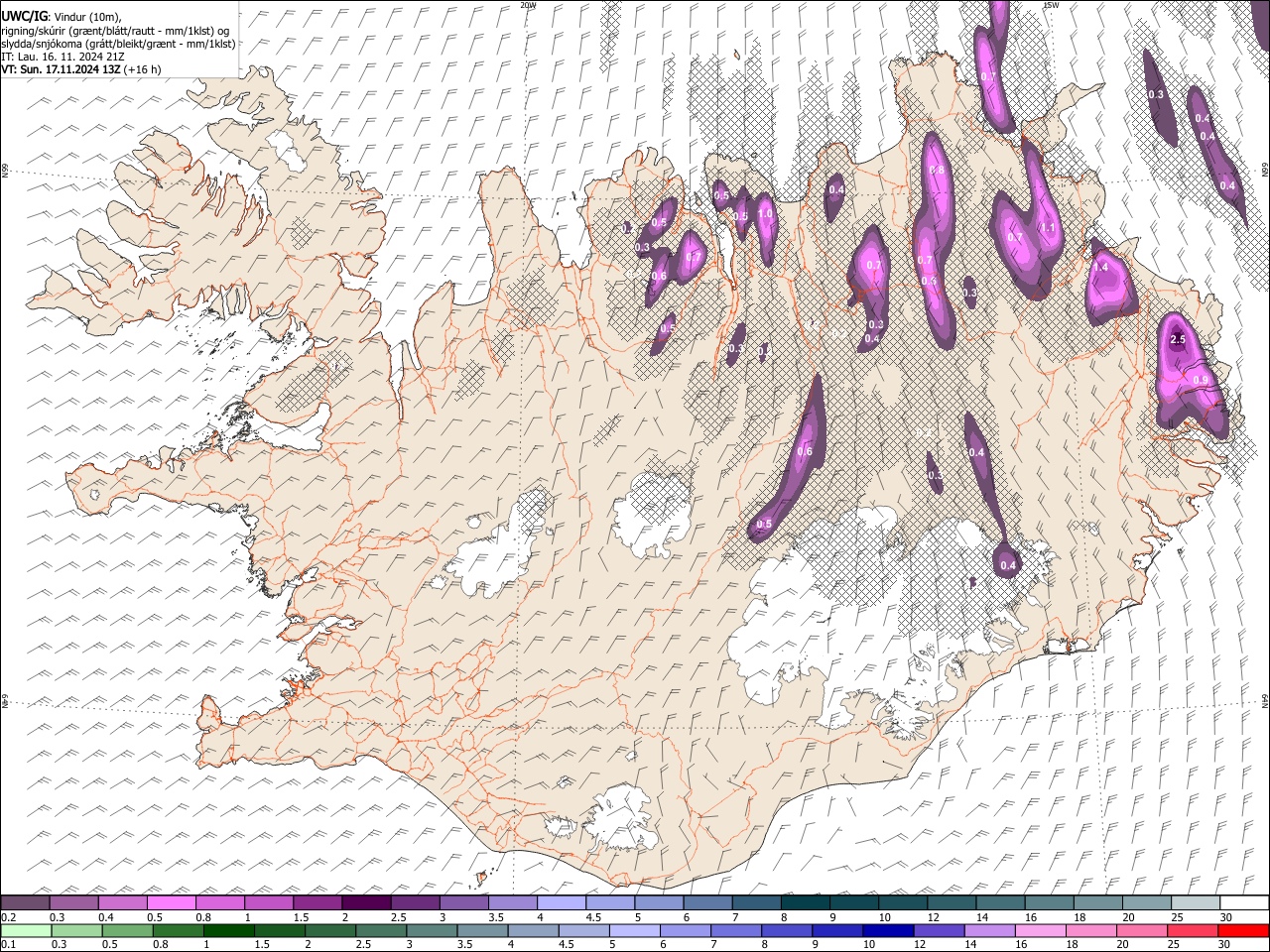The width and height of the screenshot is (1270, 952).
Task: Click the '66N' latitude label on right edge
Action: click(1265, 171)
